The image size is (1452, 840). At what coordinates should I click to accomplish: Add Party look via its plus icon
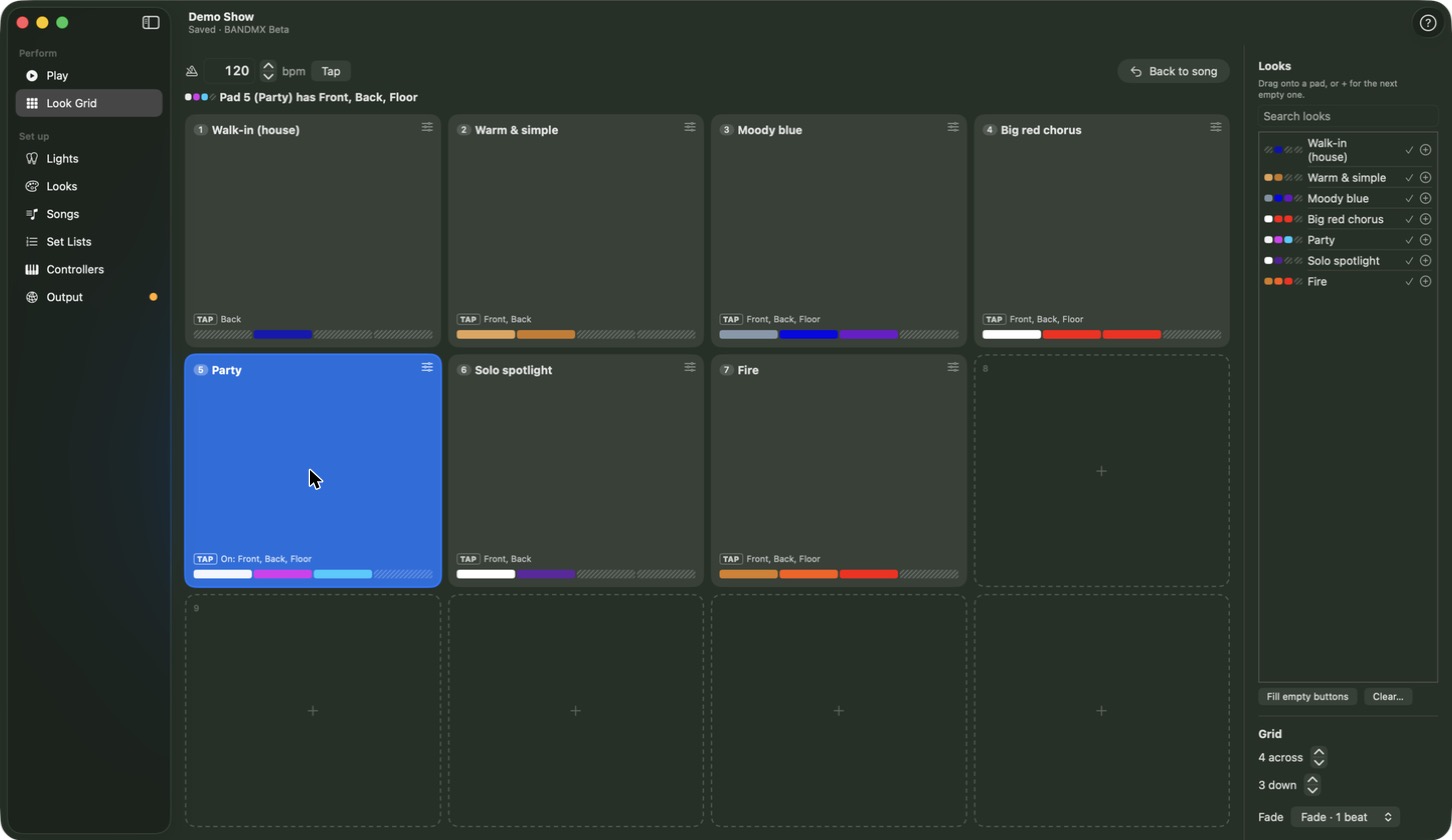tap(1425, 240)
